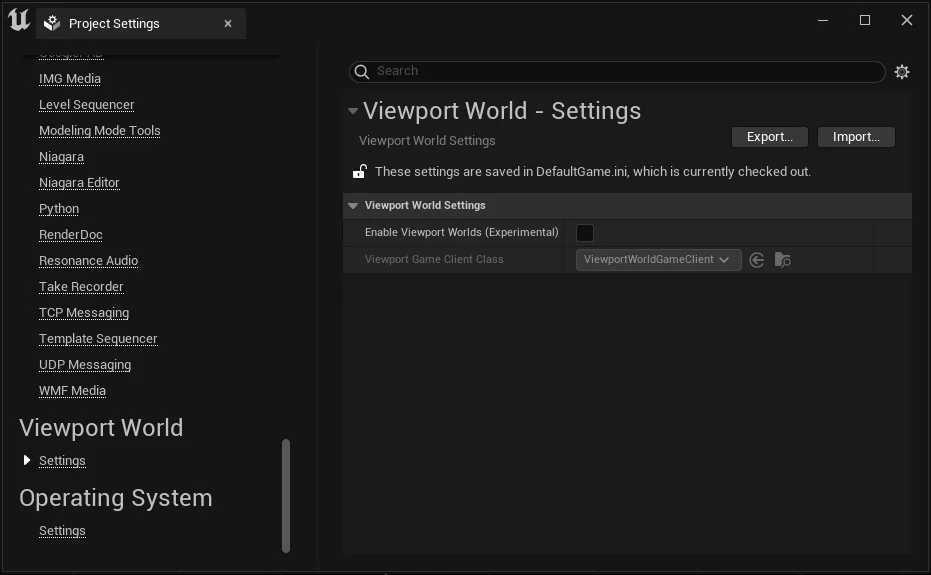Click the Viewport Game Client Class label
The height and width of the screenshot is (575, 931).
(434, 260)
